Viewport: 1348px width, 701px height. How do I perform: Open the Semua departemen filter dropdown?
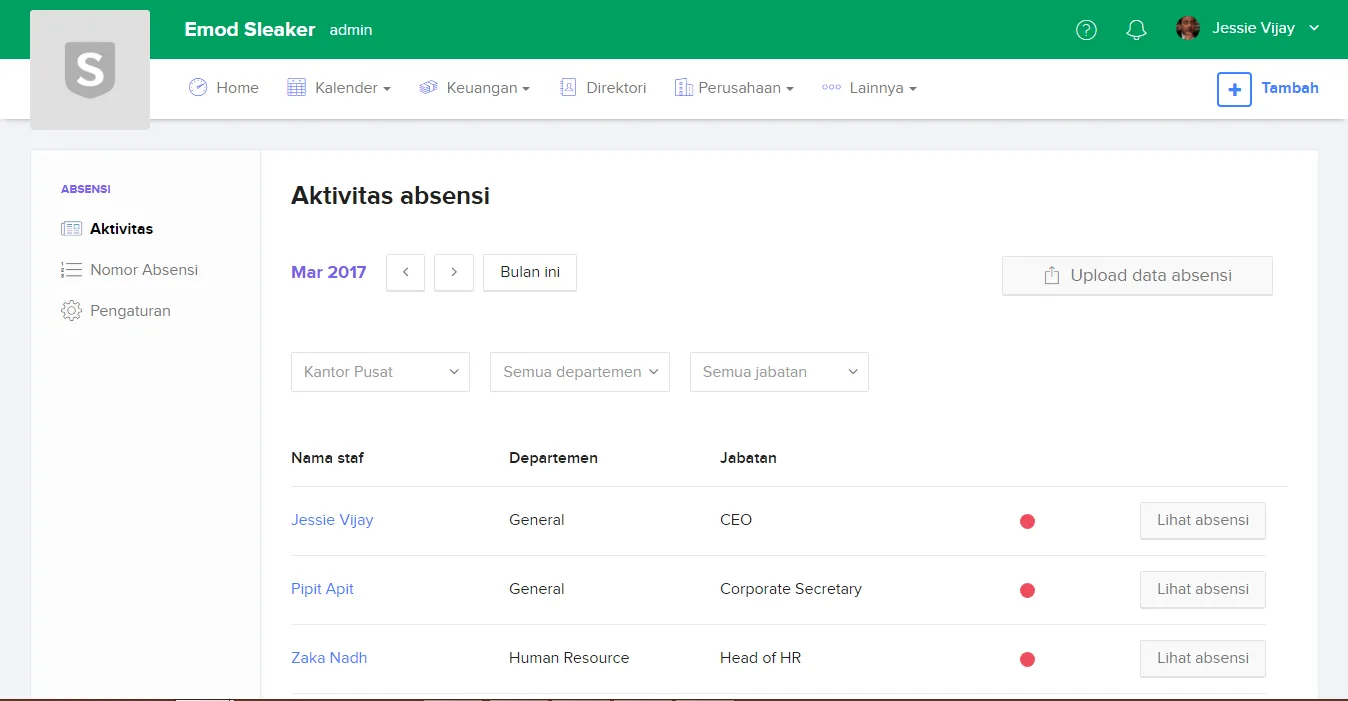[x=579, y=371]
